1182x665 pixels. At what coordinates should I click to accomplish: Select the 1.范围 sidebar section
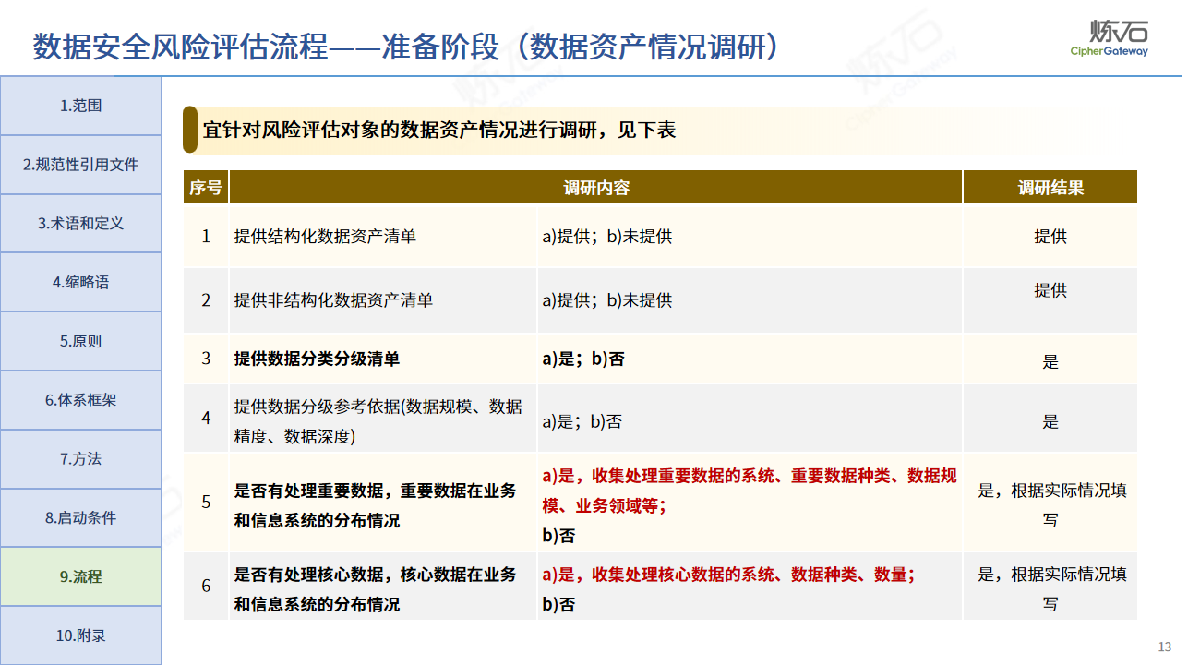pos(81,106)
